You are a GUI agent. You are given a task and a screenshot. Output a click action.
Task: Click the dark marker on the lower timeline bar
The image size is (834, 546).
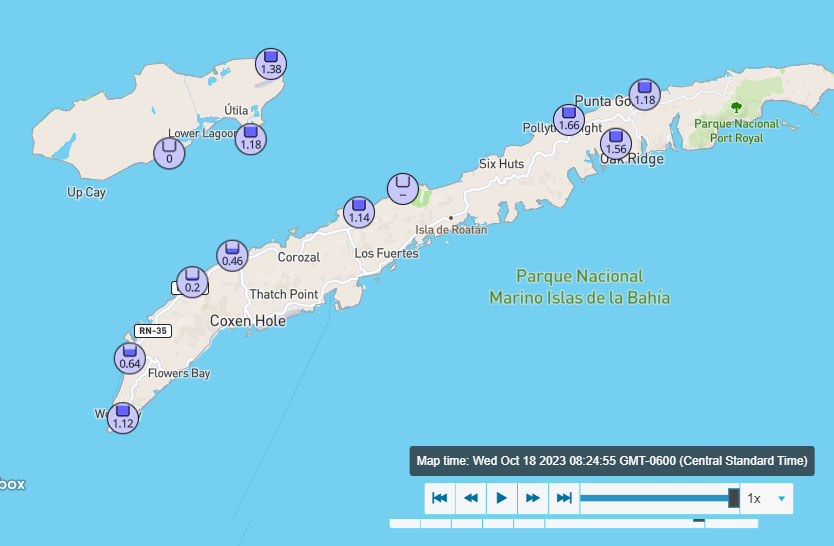(698, 522)
